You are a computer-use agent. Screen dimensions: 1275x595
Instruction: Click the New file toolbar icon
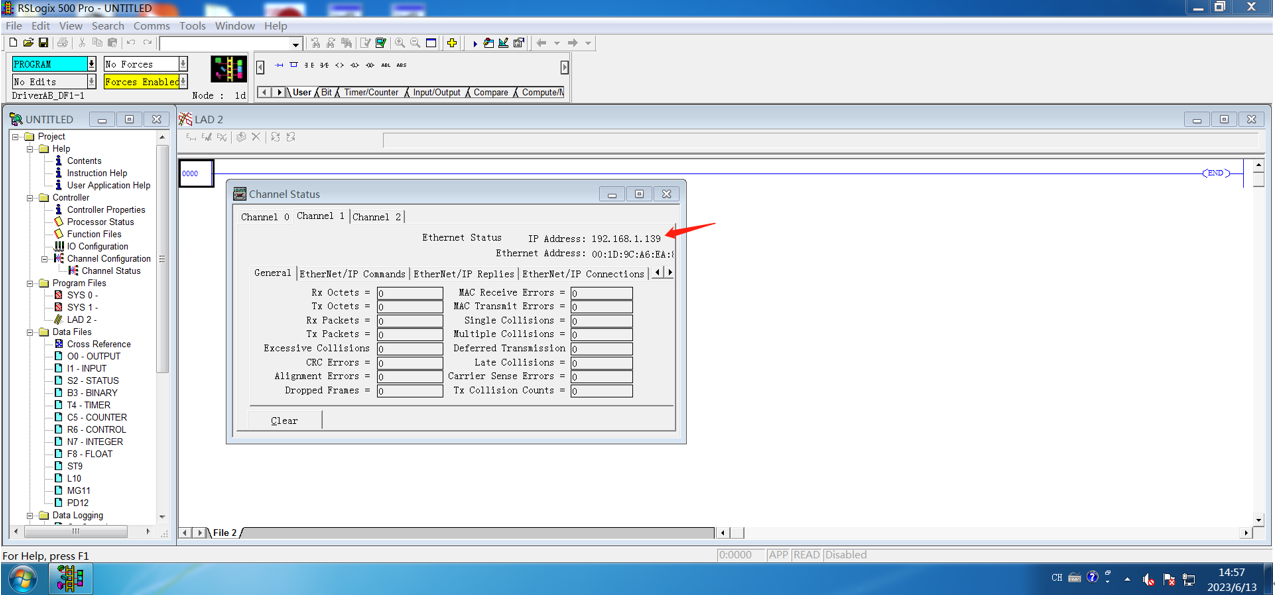pyautogui.click(x=13, y=43)
